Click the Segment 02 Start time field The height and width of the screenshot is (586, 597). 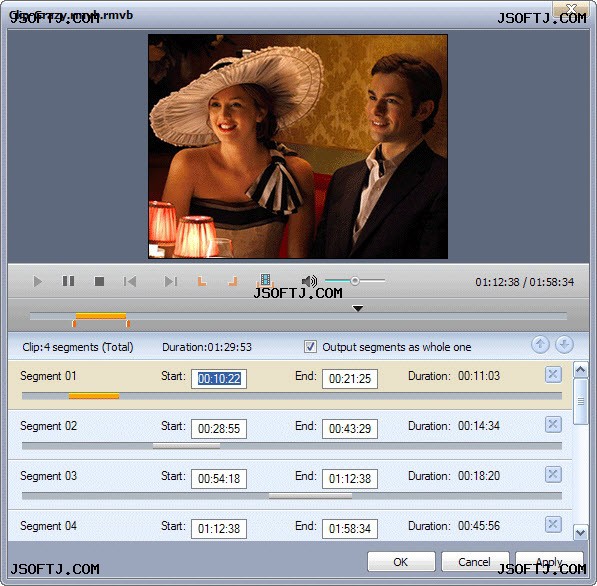219,429
